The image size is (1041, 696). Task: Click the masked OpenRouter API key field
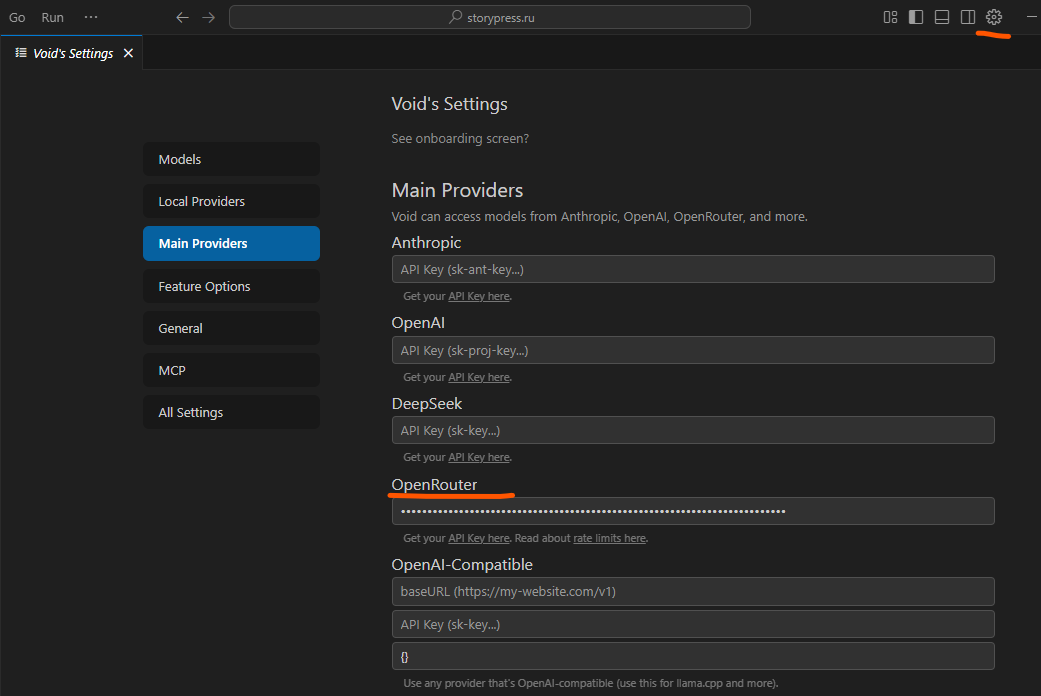tap(693, 511)
